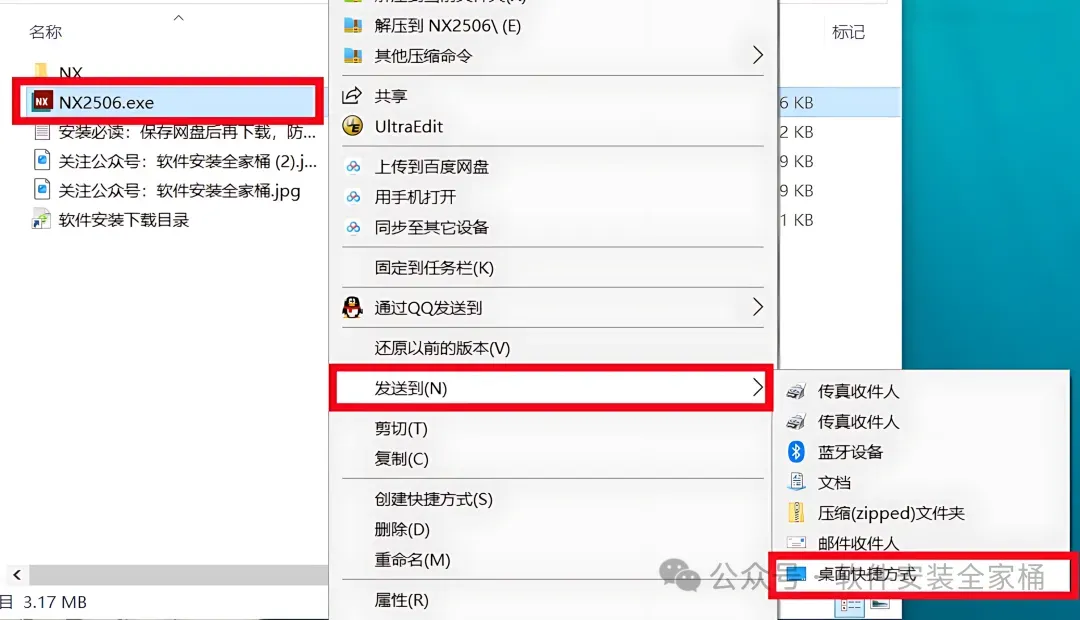Expand 通过QQ发送到 submenu arrow
The image size is (1080, 620).
[758, 307]
